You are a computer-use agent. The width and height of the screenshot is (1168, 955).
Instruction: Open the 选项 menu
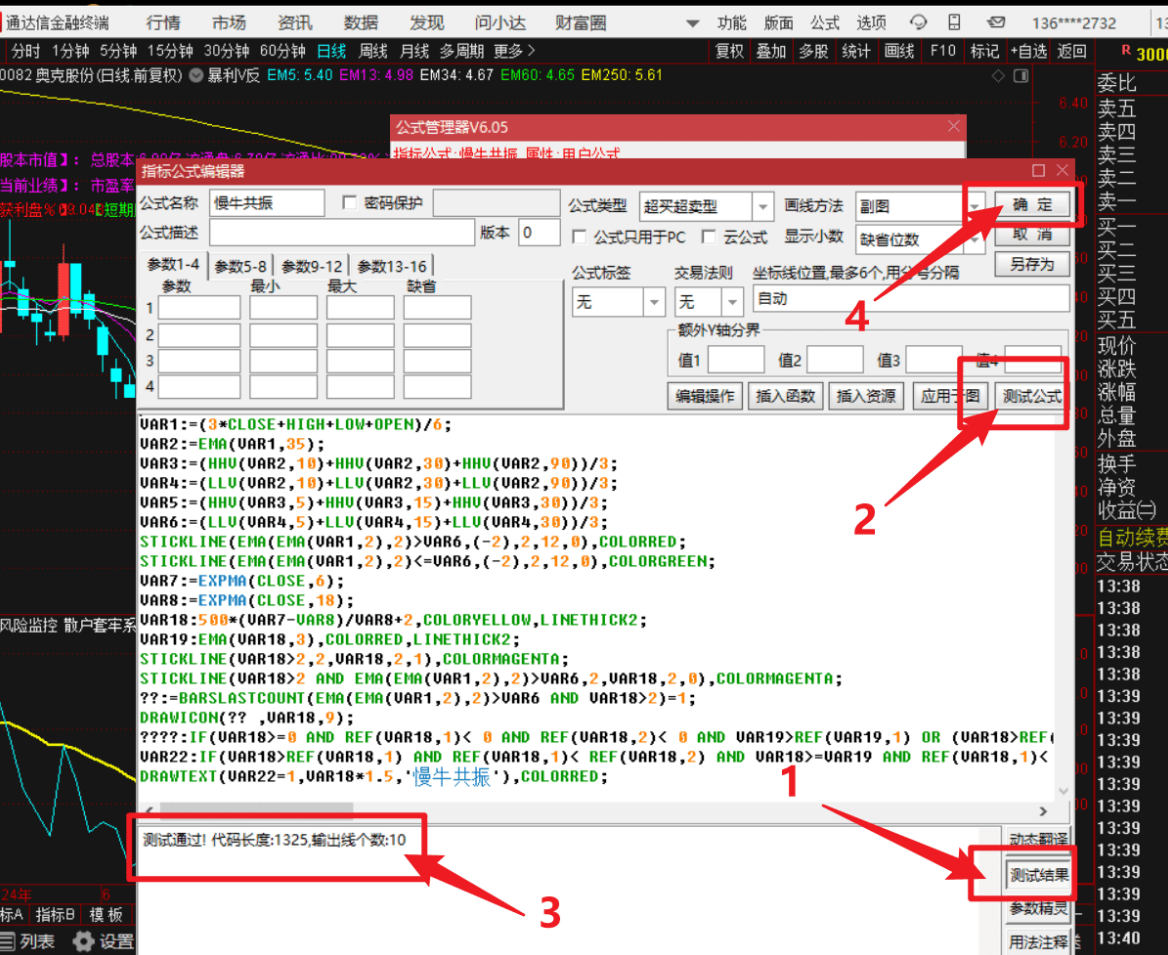pos(871,23)
